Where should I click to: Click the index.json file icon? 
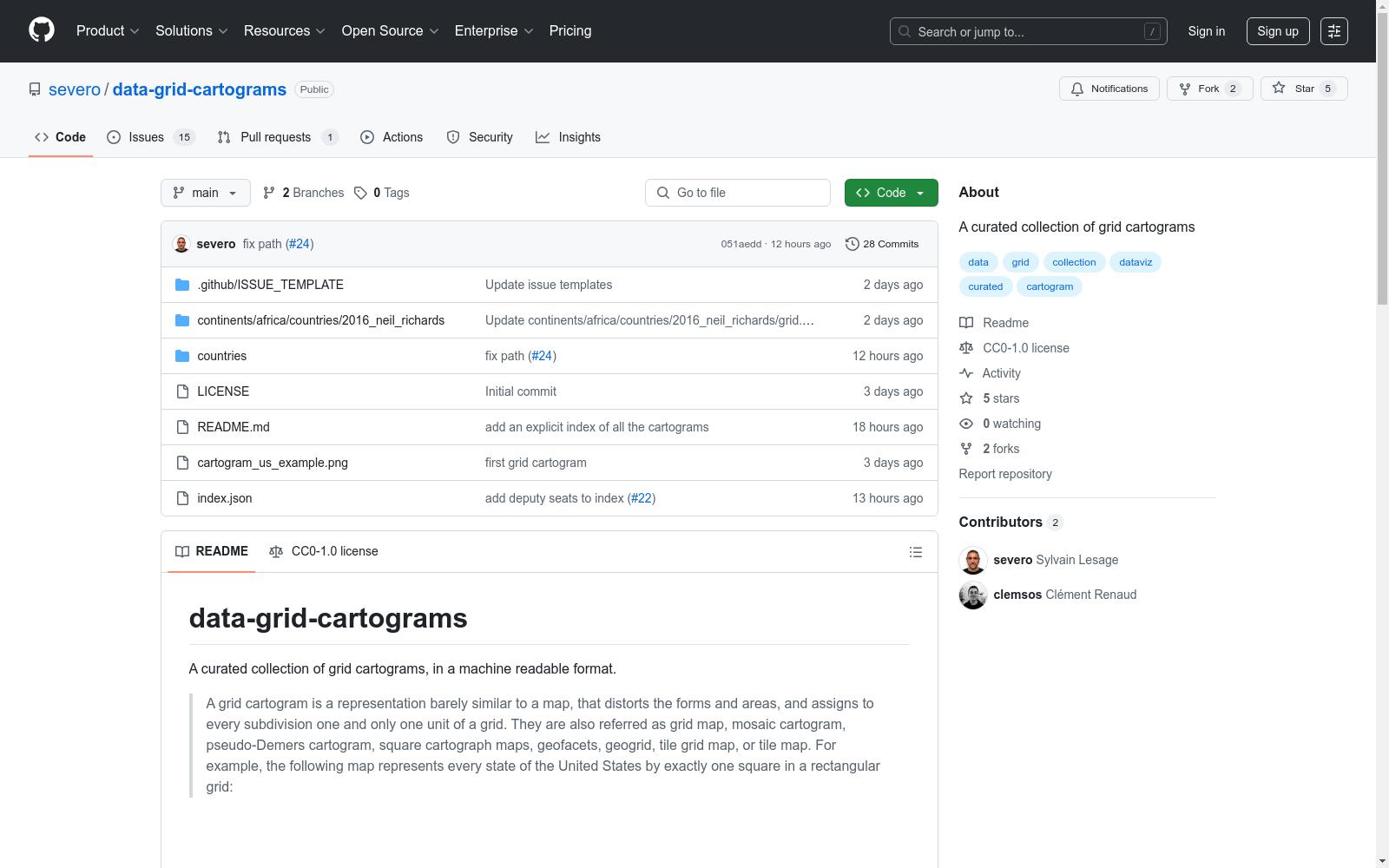point(182,498)
